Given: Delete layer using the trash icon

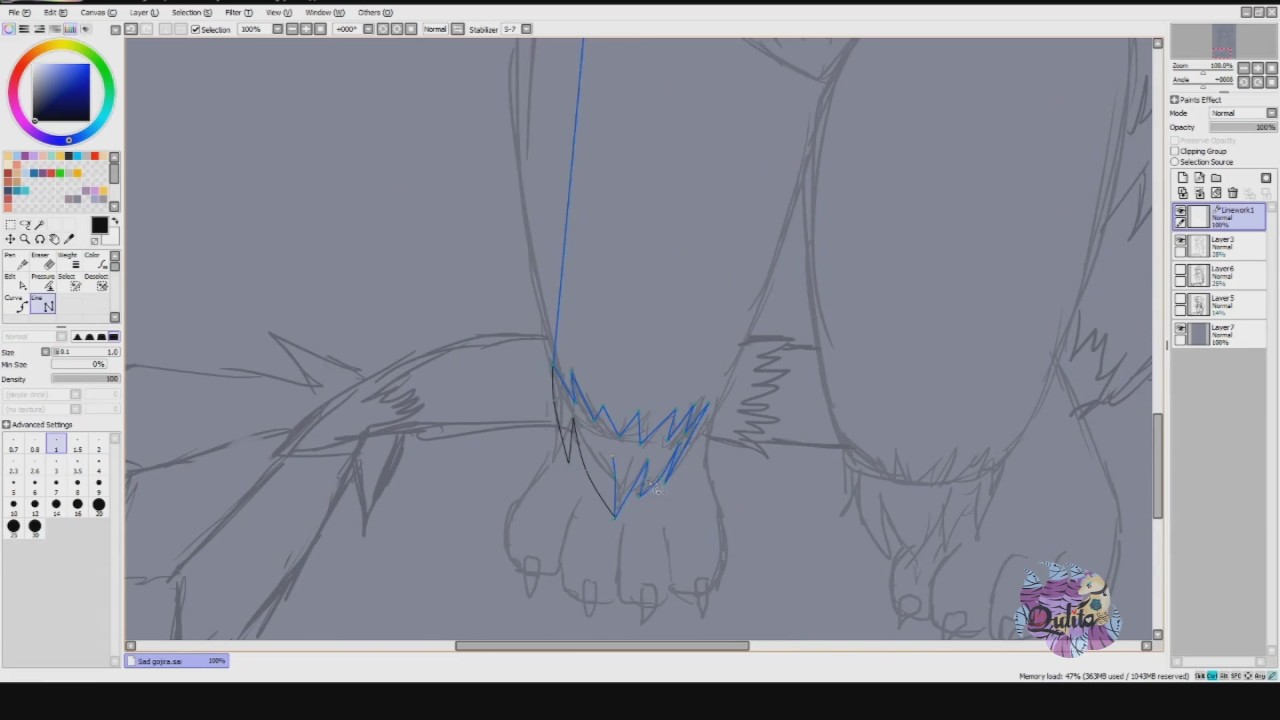Looking at the screenshot, I should tap(1233, 193).
